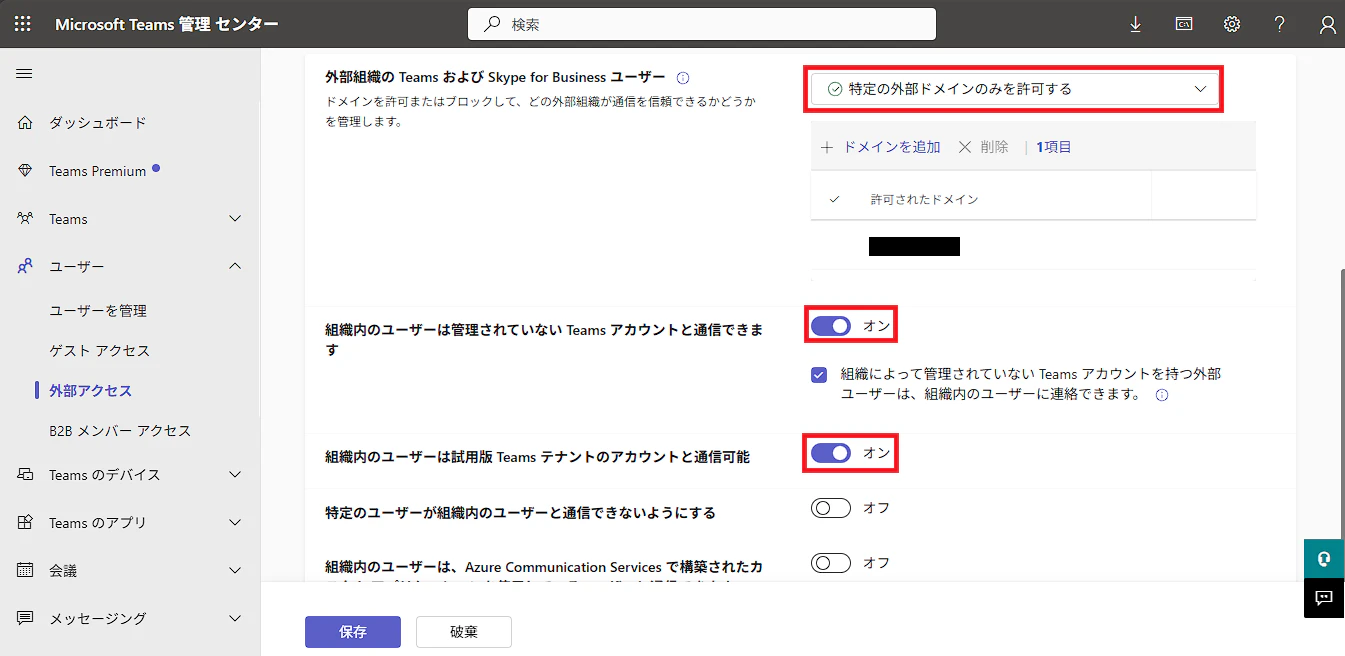Image resolution: width=1345 pixels, height=656 pixels.
Task: Click ドメインを追加 link
Action: click(x=892, y=147)
